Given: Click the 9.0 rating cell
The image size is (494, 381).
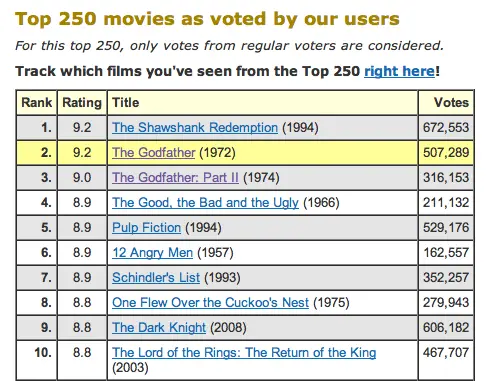Looking at the screenshot, I should pyautogui.click(x=82, y=178).
